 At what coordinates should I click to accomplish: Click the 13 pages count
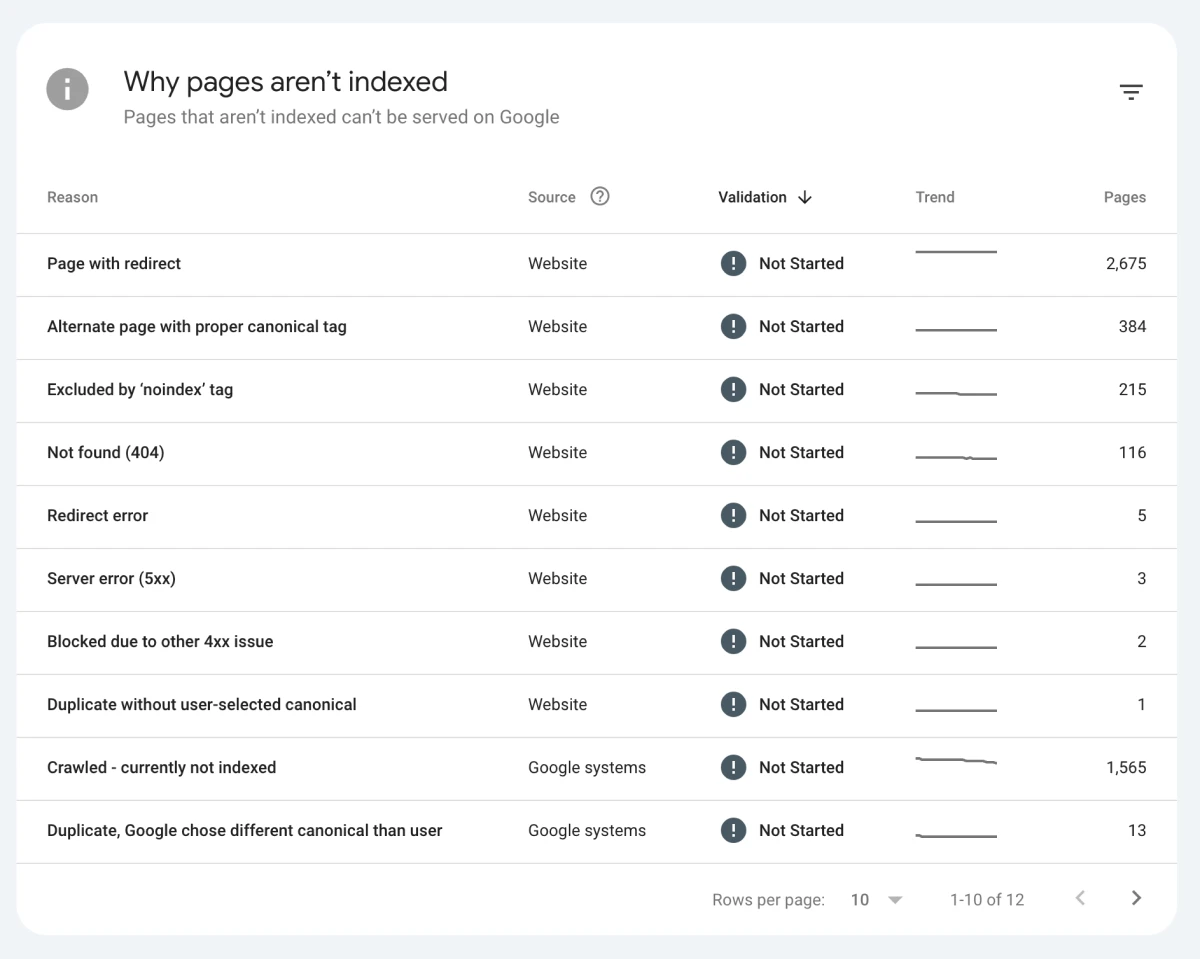1137,831
